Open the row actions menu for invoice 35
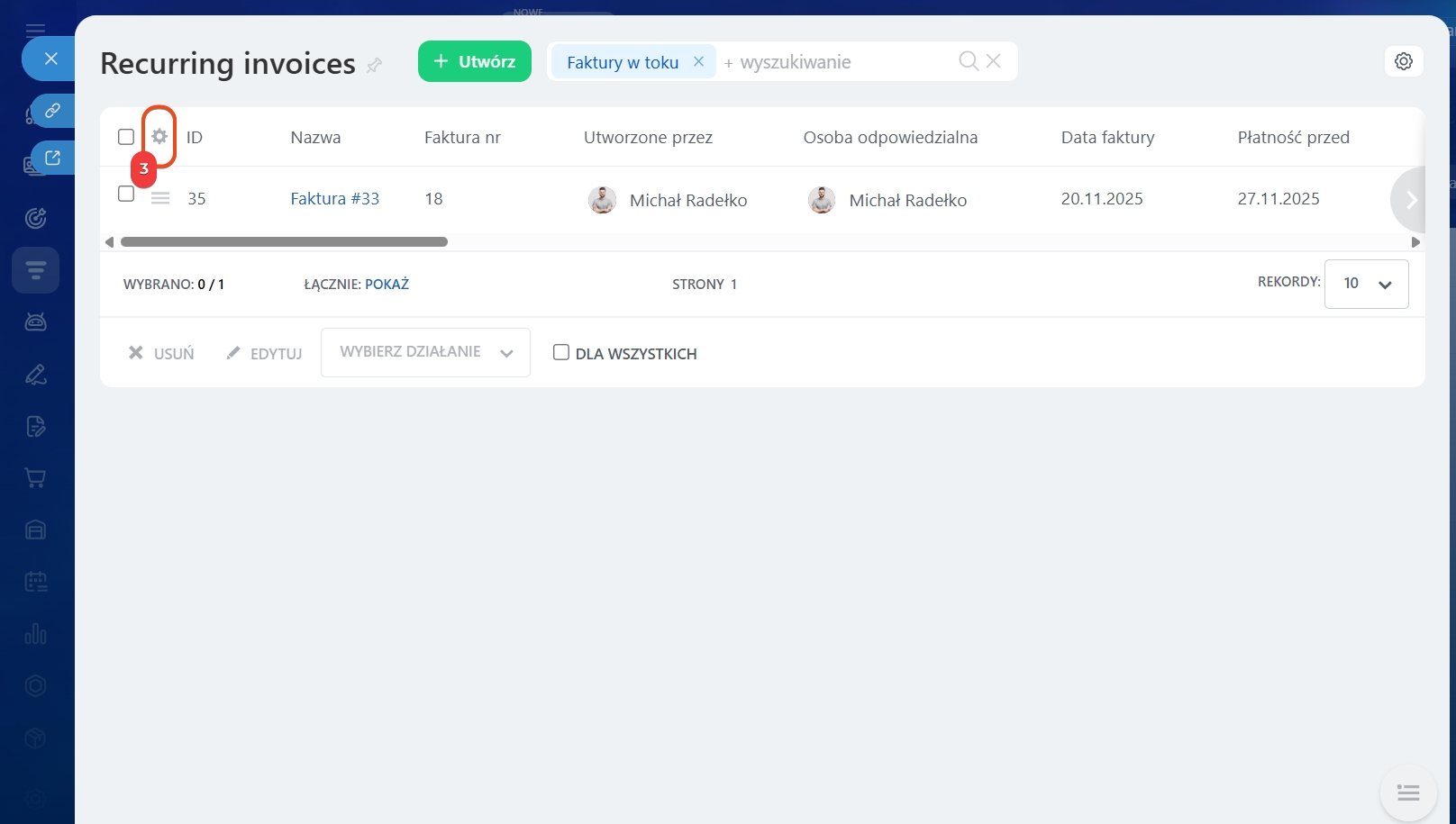 click(x=160, y=199)
